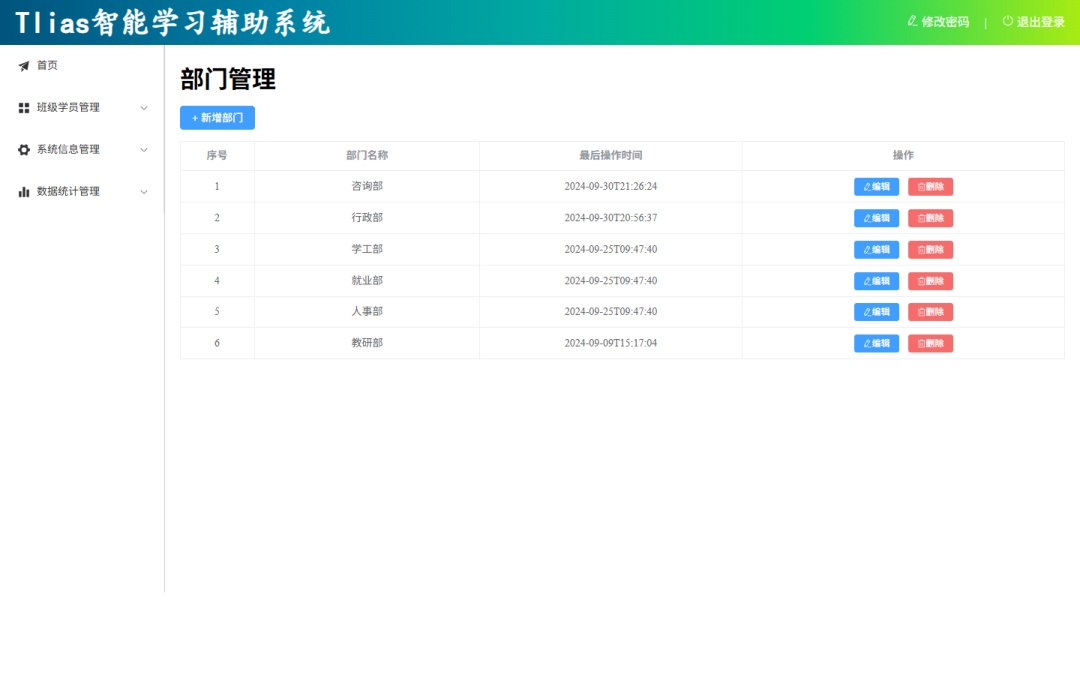Image resolution: width=1080 pixels, height=675 pixels.
Task: Edit the 行政部 department row
Action: pyautogui.click(x=876, y=218)
